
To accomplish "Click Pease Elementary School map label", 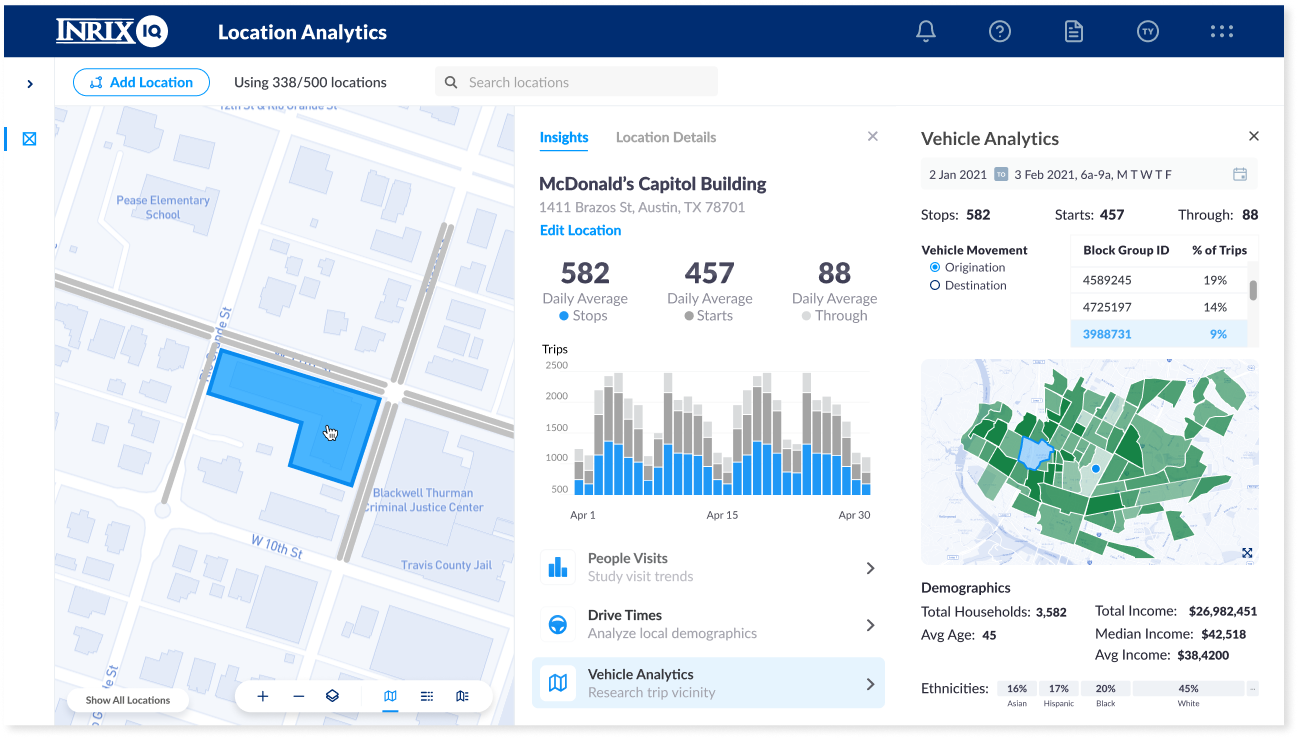I will 163,207.
